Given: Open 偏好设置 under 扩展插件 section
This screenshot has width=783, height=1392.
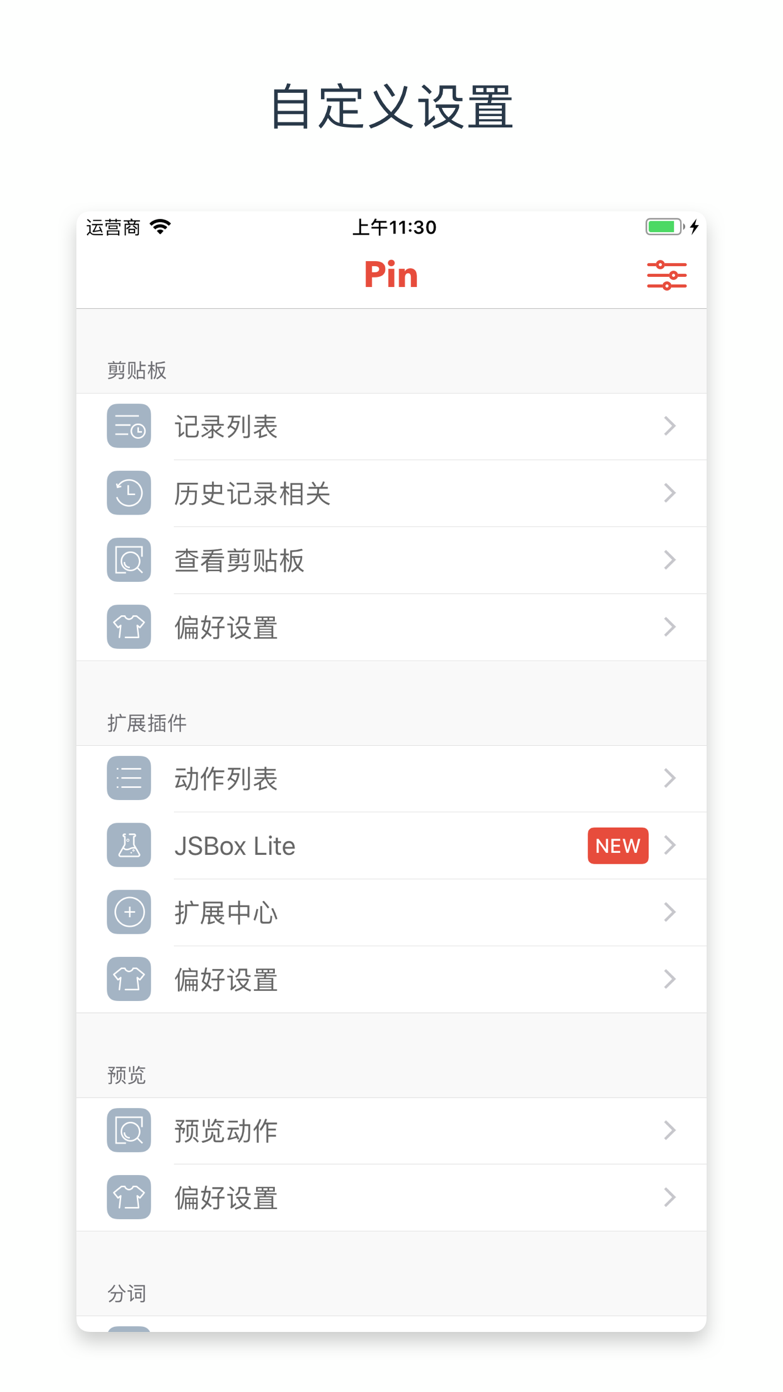Looking at the screenshot, I should click(226, 980).
